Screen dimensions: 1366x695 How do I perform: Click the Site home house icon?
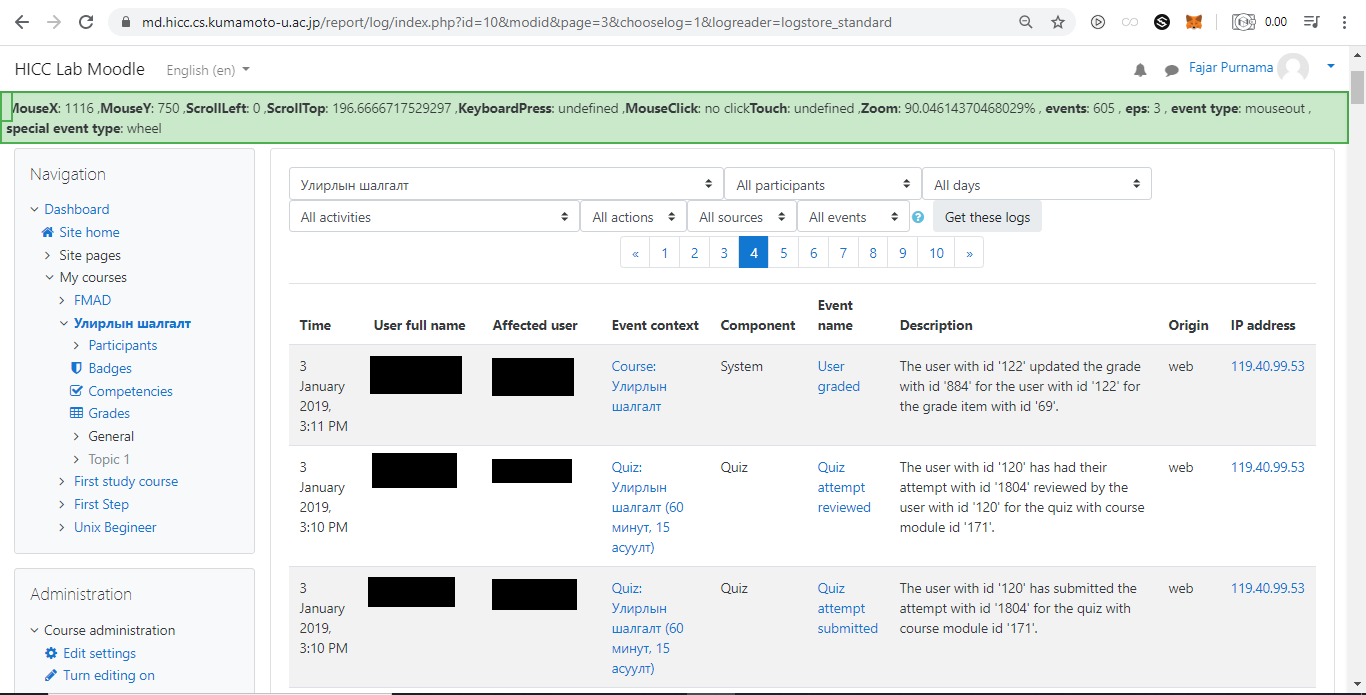pyautogui.click(x=47, y=232)
